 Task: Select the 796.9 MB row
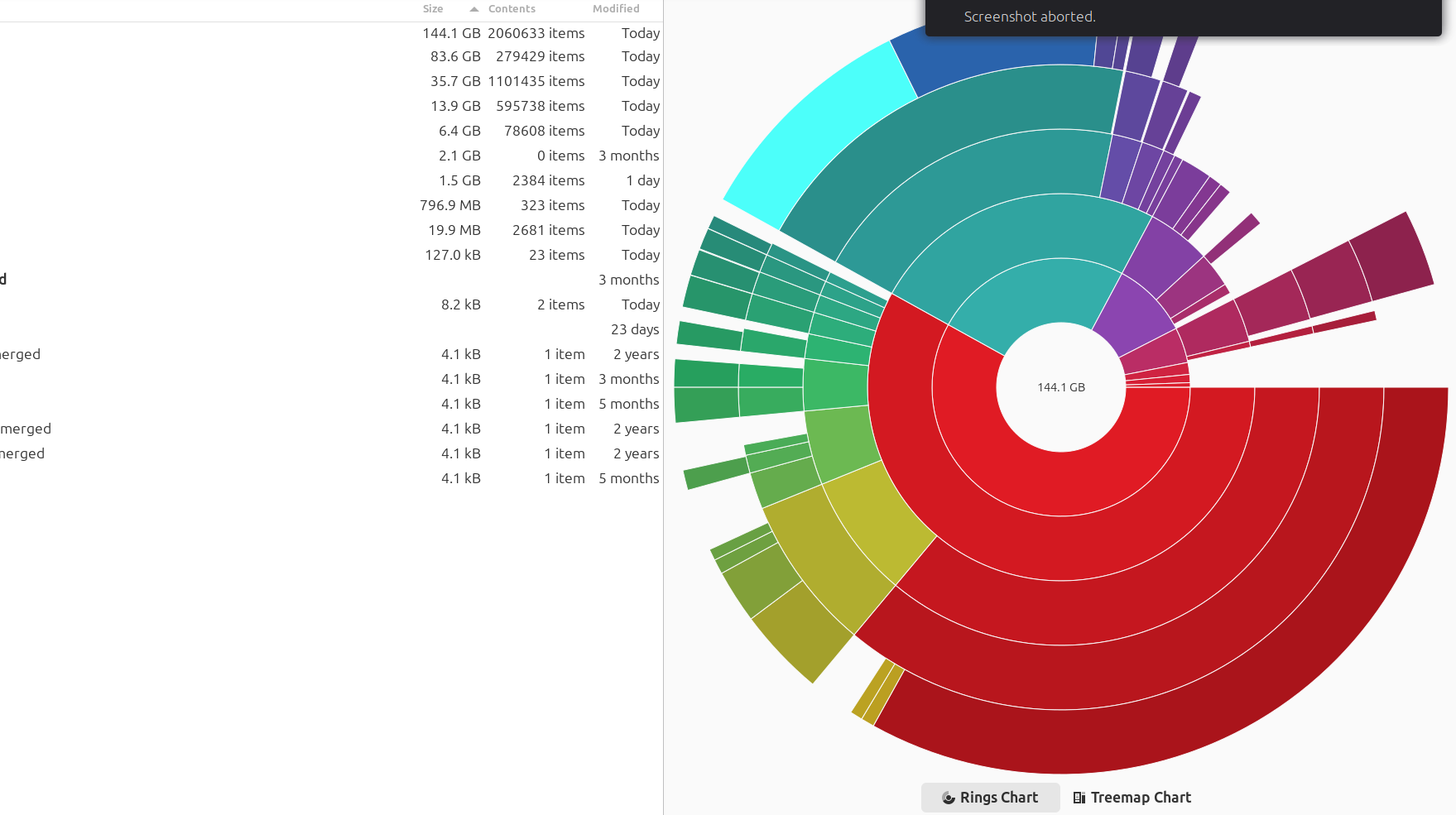(331, 205)
